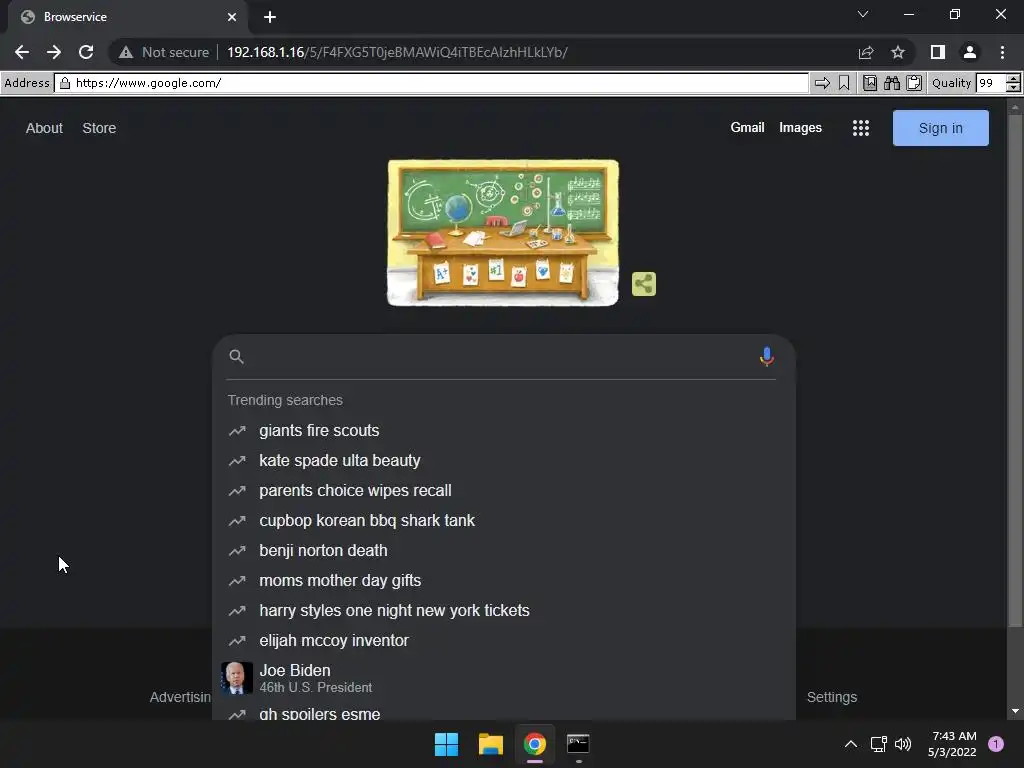Open the Chrome tab search chevron
This screenshot has height=768, width=1024.
863,14
